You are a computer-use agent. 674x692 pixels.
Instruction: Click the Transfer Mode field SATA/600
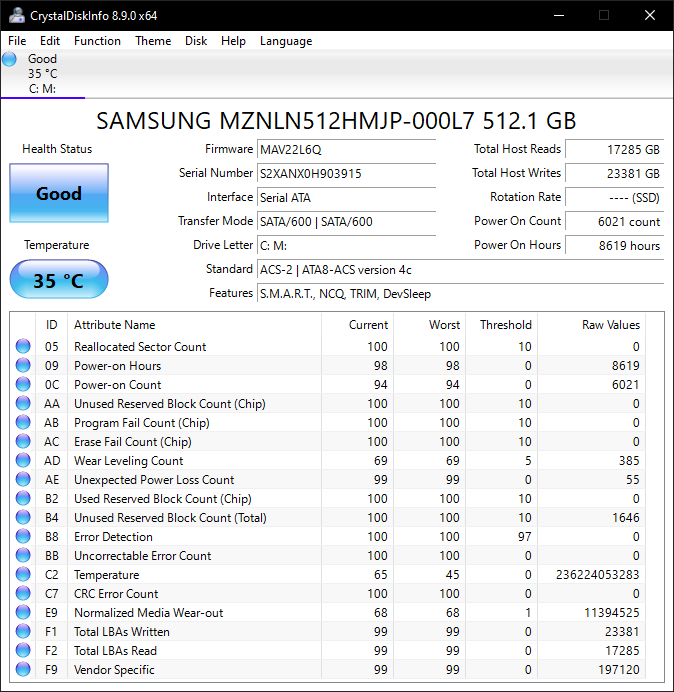tap(346, 221)
